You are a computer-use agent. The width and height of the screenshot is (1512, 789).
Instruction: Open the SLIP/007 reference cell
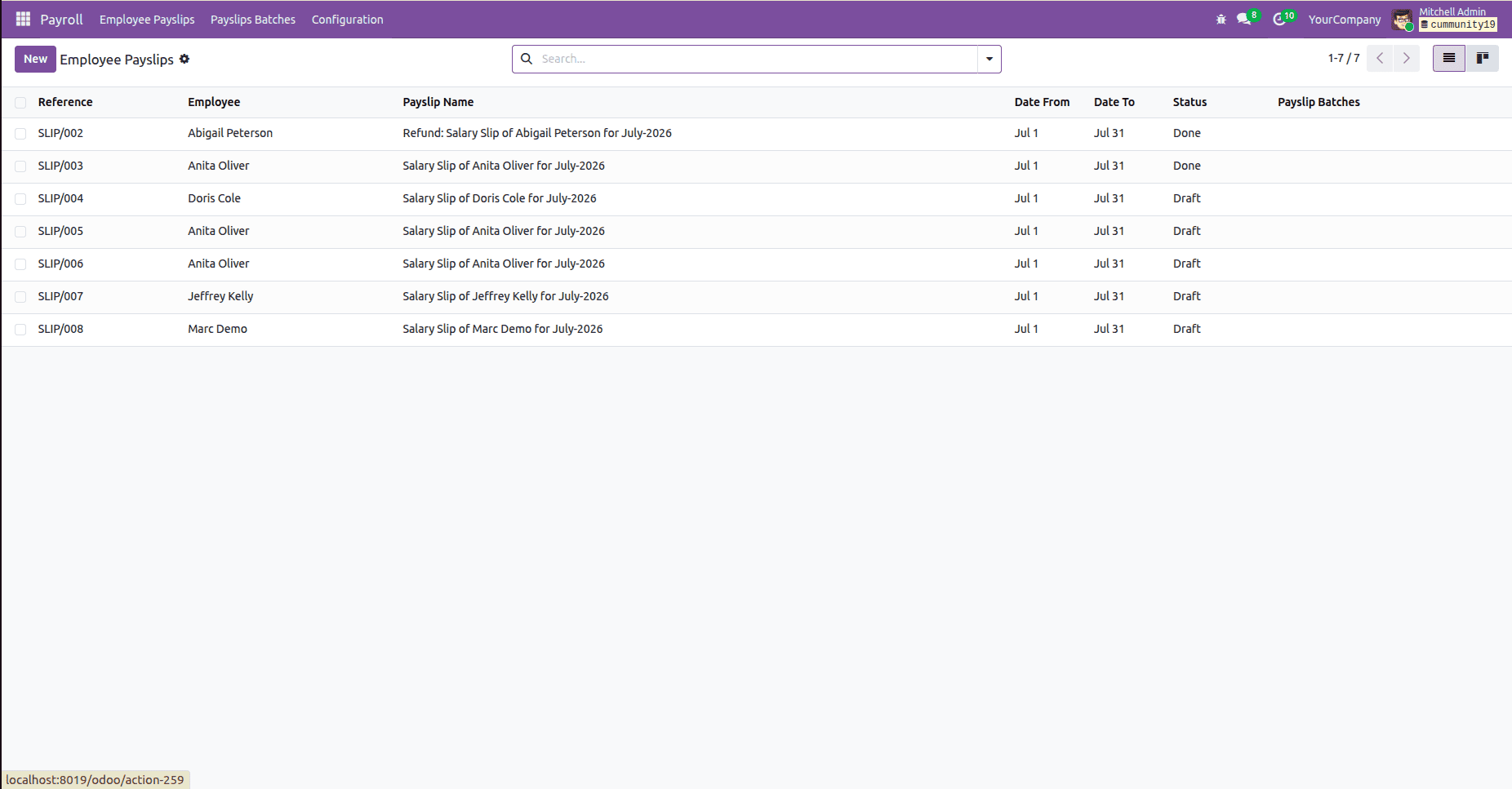[60, 296]
